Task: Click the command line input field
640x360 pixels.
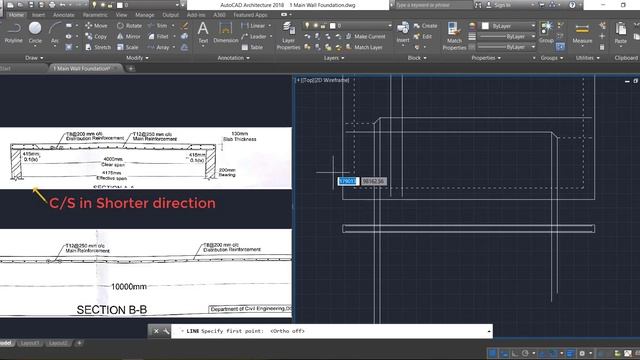Action: point(331,331)
